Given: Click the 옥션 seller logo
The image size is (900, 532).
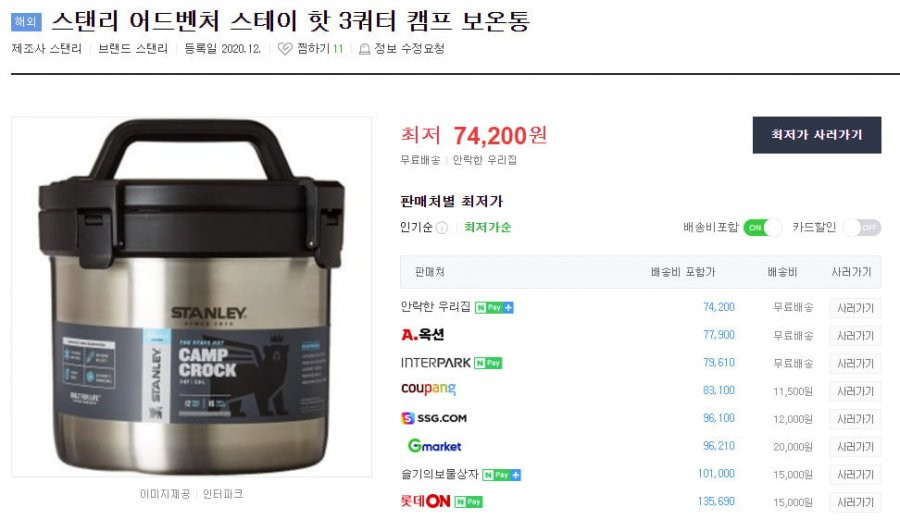Looking at the screenshot, I should tap(422, 335).
